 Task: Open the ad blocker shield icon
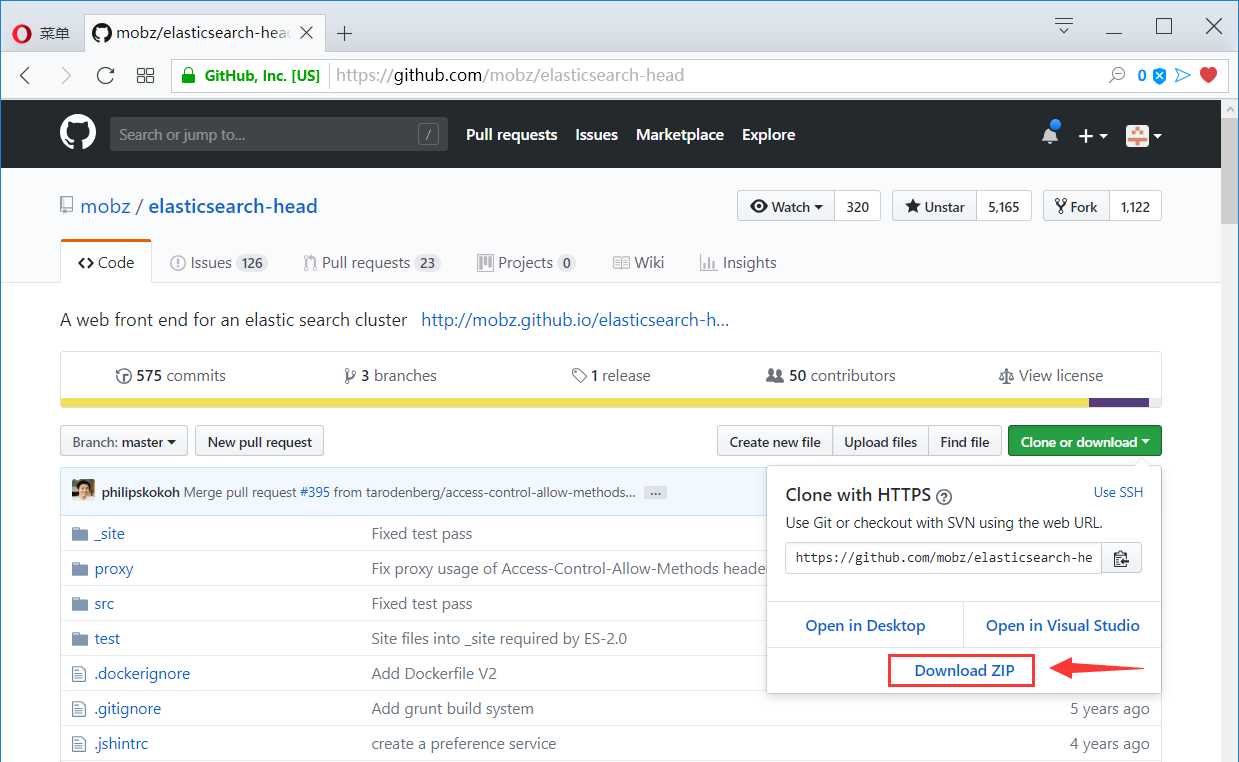pos(1160,75)
